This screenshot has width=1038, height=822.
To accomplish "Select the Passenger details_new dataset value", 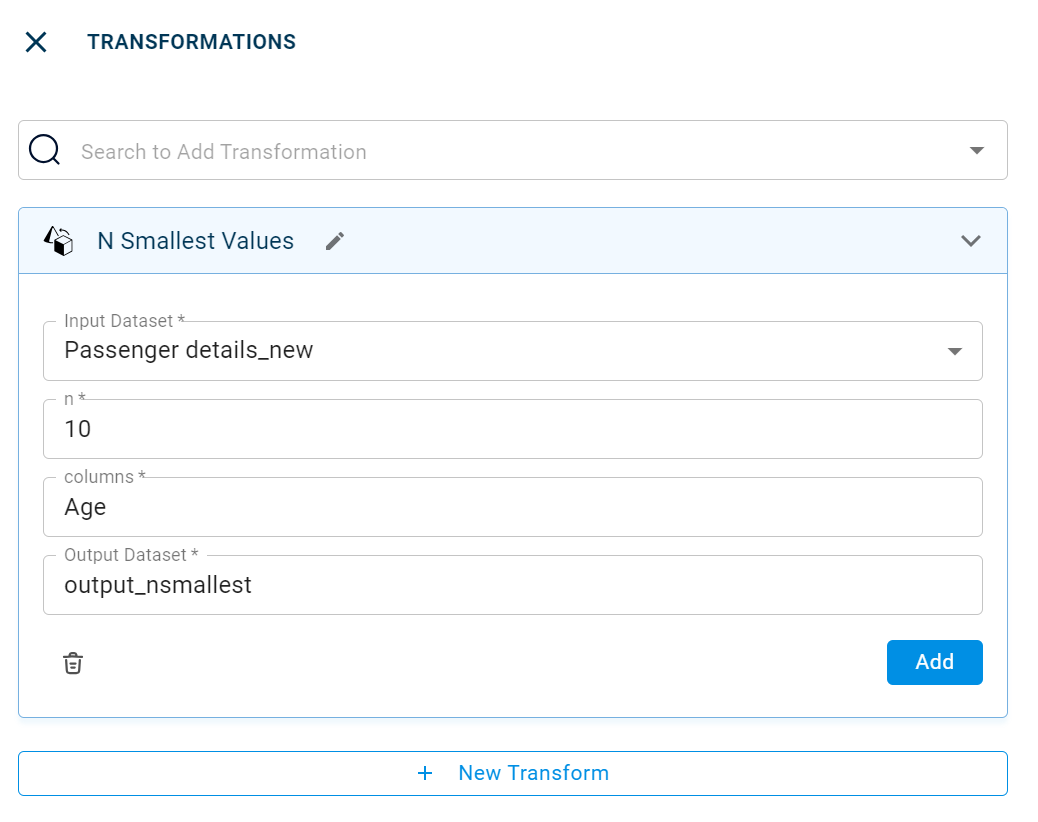I will 189,350.
